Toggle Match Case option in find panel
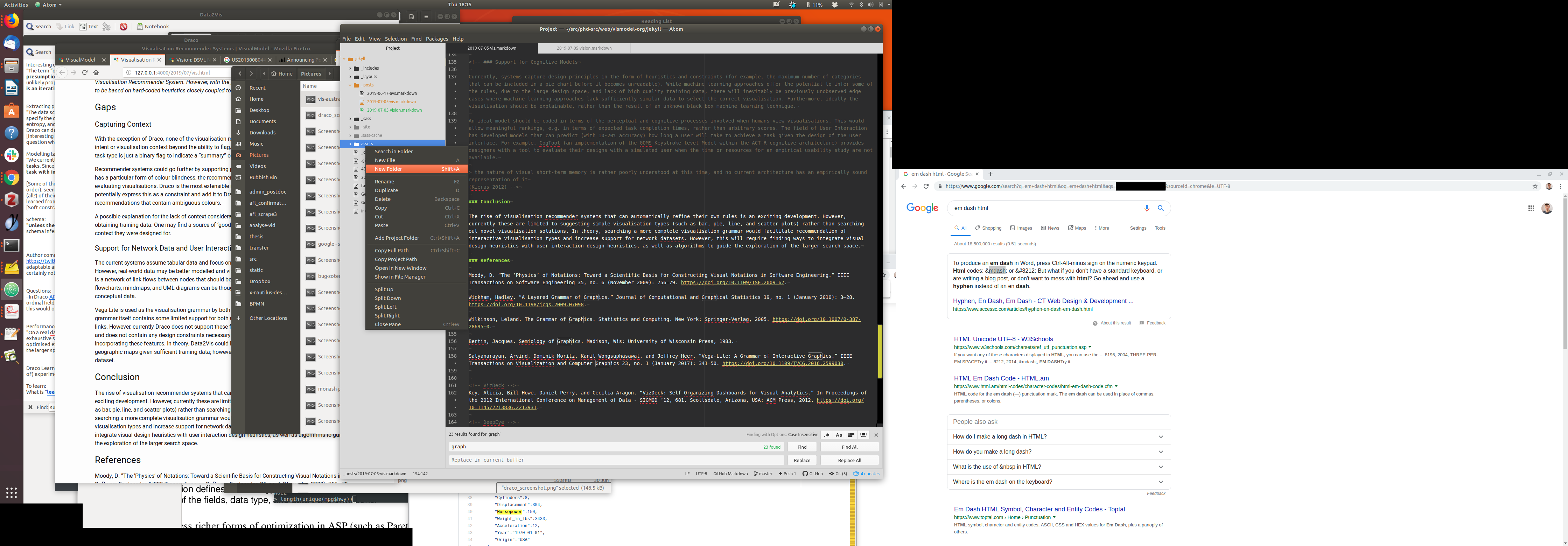 (839, 435)
